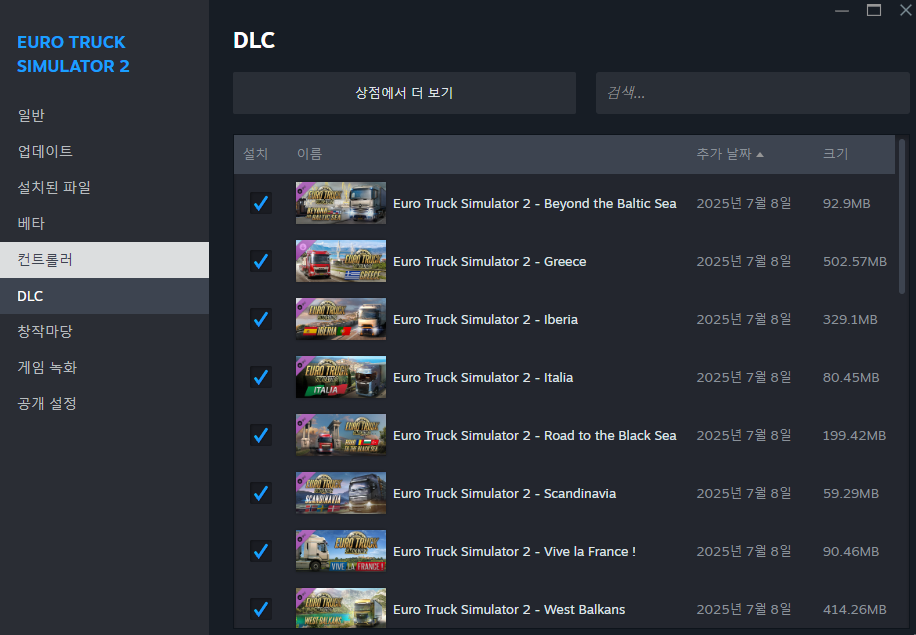Screen dimensions: 916x635
Task: Select the 베타 tab
Action: coord(105,224)
